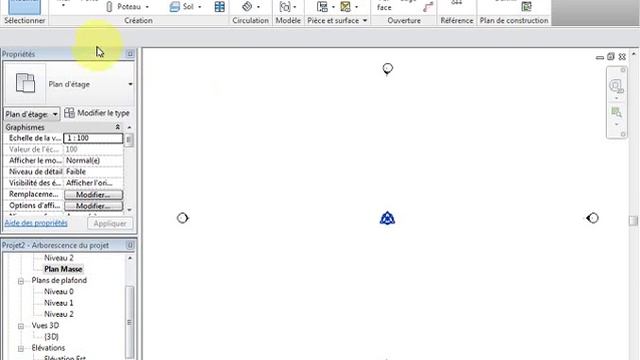This screenshot has width=640, height=360.
Task: Click the Création panel label
Action: click(138, 20)
